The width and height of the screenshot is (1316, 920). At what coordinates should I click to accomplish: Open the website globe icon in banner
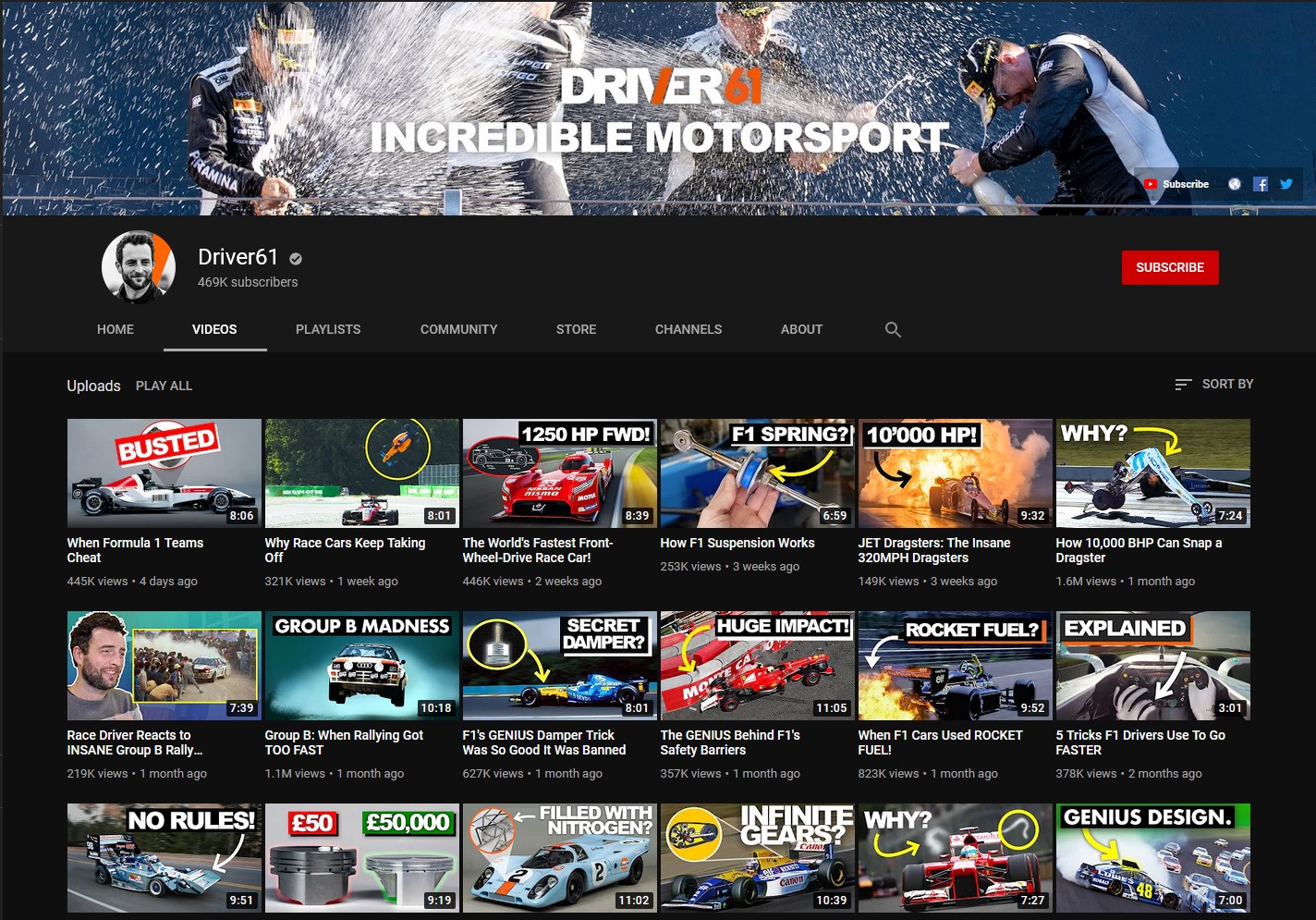click(1234, 184)
